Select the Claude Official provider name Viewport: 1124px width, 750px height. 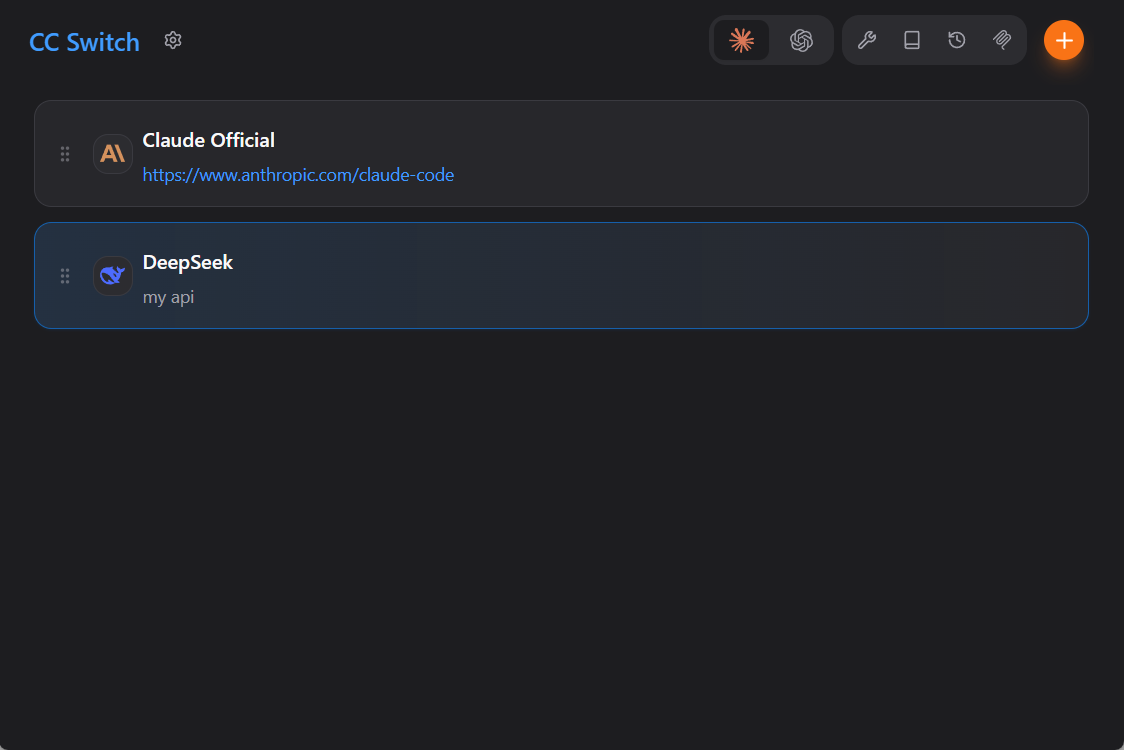tap(209, 140)
